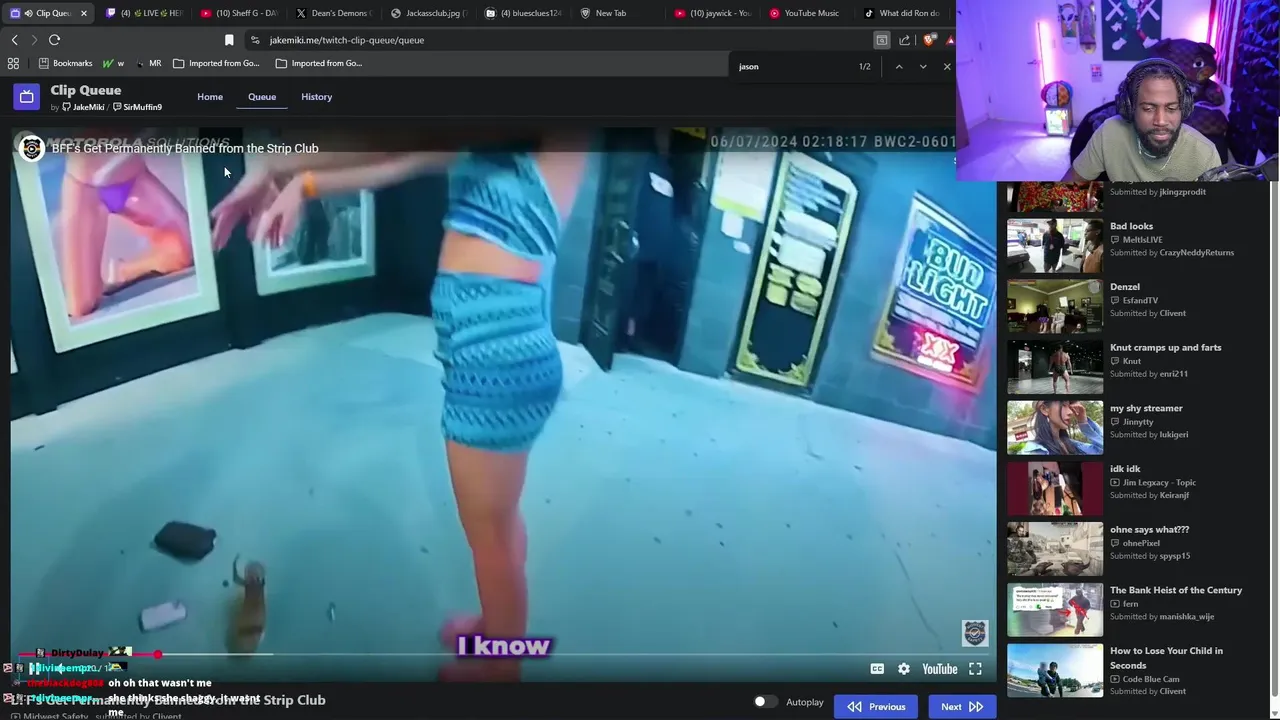
Task: Close the find-in-page bar
Action: point(947,66)
